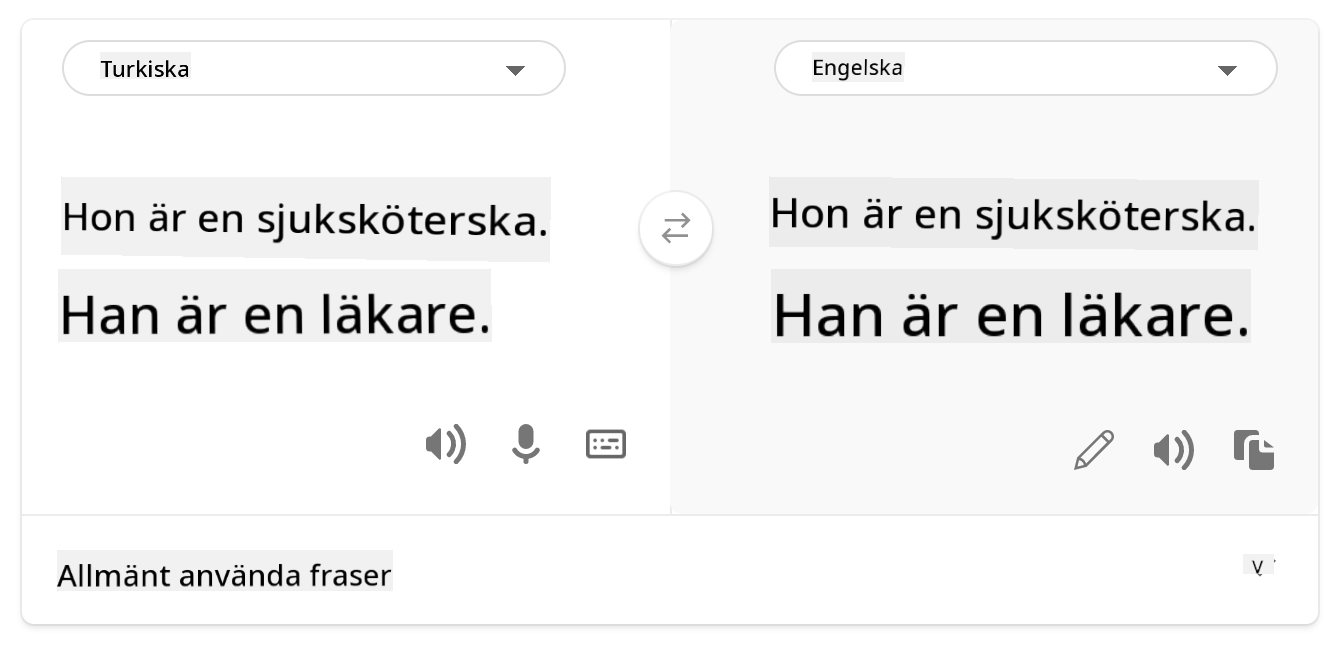This screenshot has width=1344, height=660.
Task: Swap the source and target languages
Action: 676,229
